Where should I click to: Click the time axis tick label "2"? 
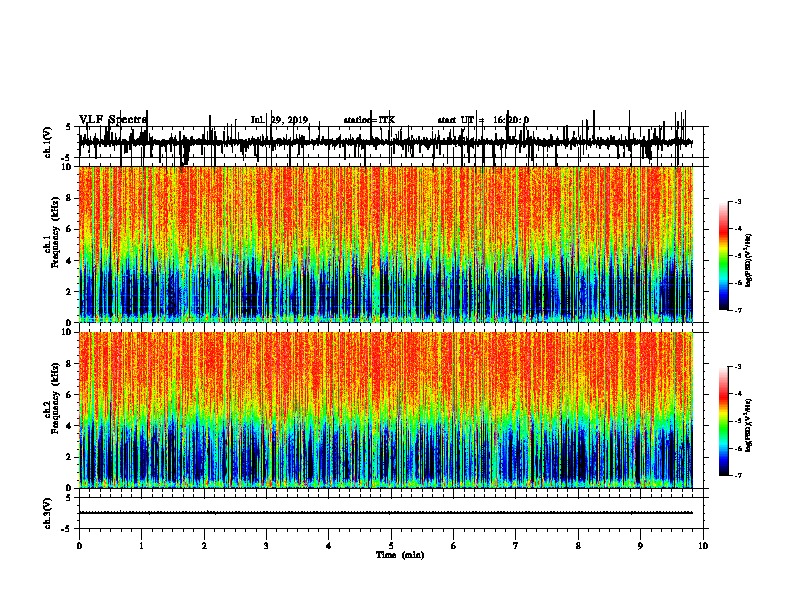tap(204, 546)
